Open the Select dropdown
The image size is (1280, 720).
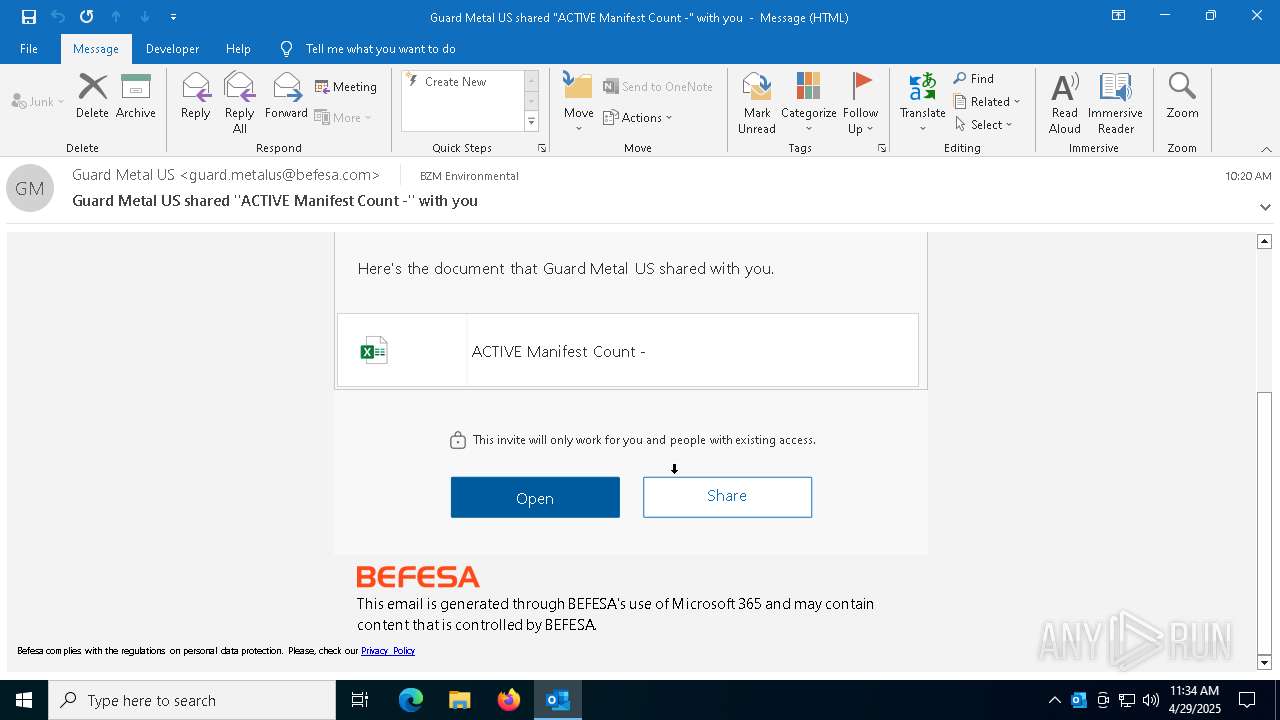984,124
